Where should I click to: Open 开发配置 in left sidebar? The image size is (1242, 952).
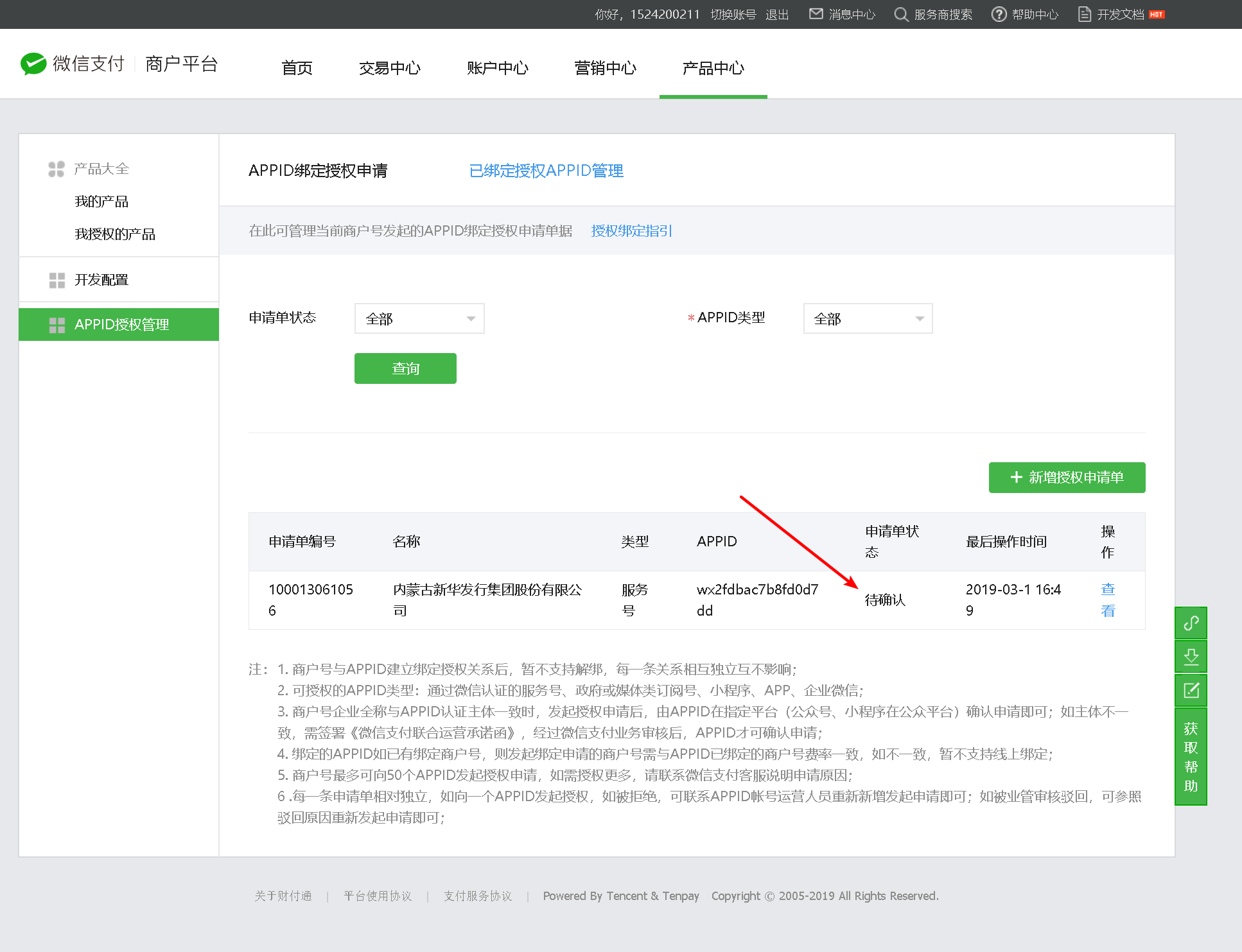[x=101, y=280]
